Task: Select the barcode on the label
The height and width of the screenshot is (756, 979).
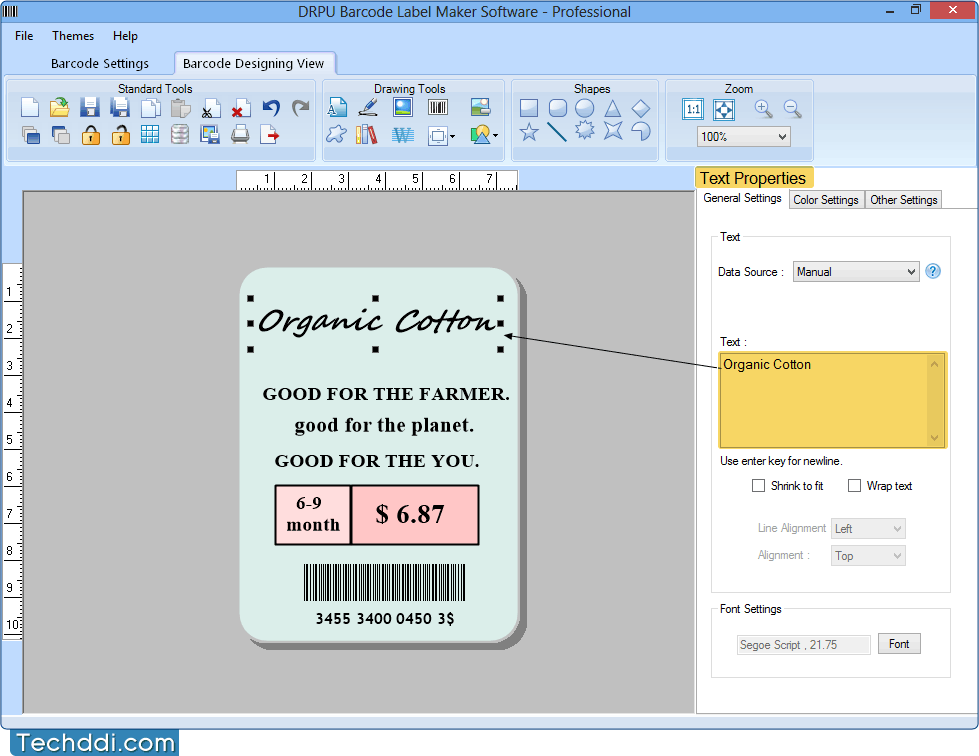Action: (x=385, y=582)
